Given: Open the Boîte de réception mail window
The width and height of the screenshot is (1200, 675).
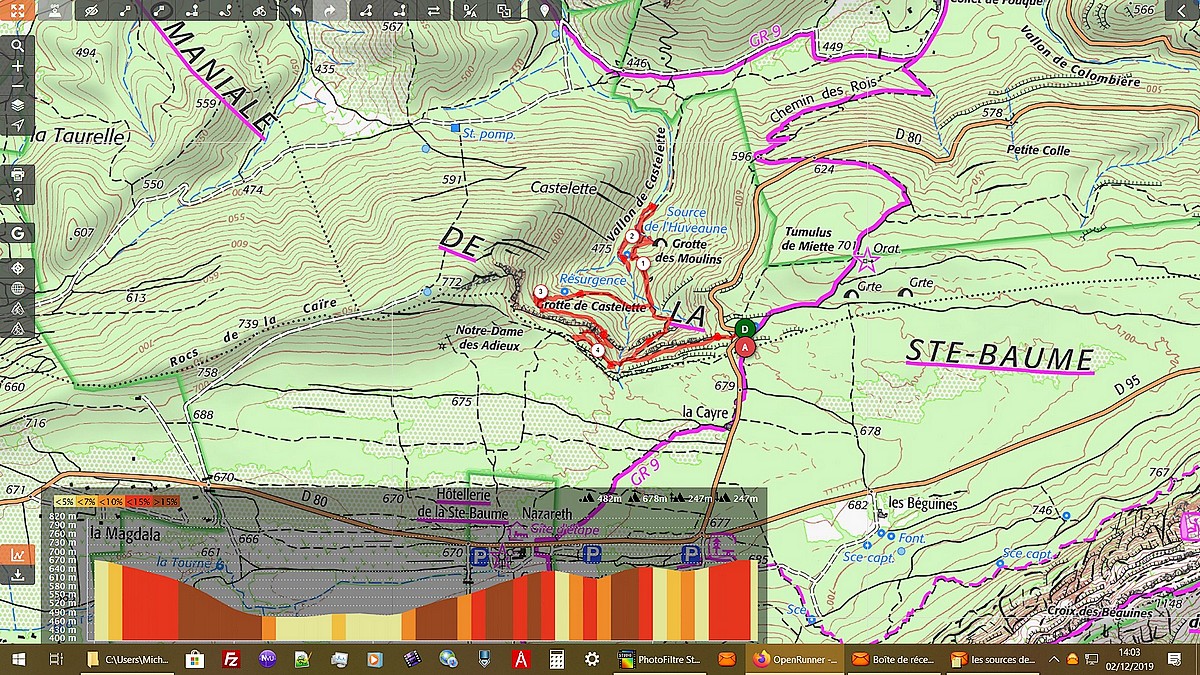Looking at the screenshot, I should point(894,659).
